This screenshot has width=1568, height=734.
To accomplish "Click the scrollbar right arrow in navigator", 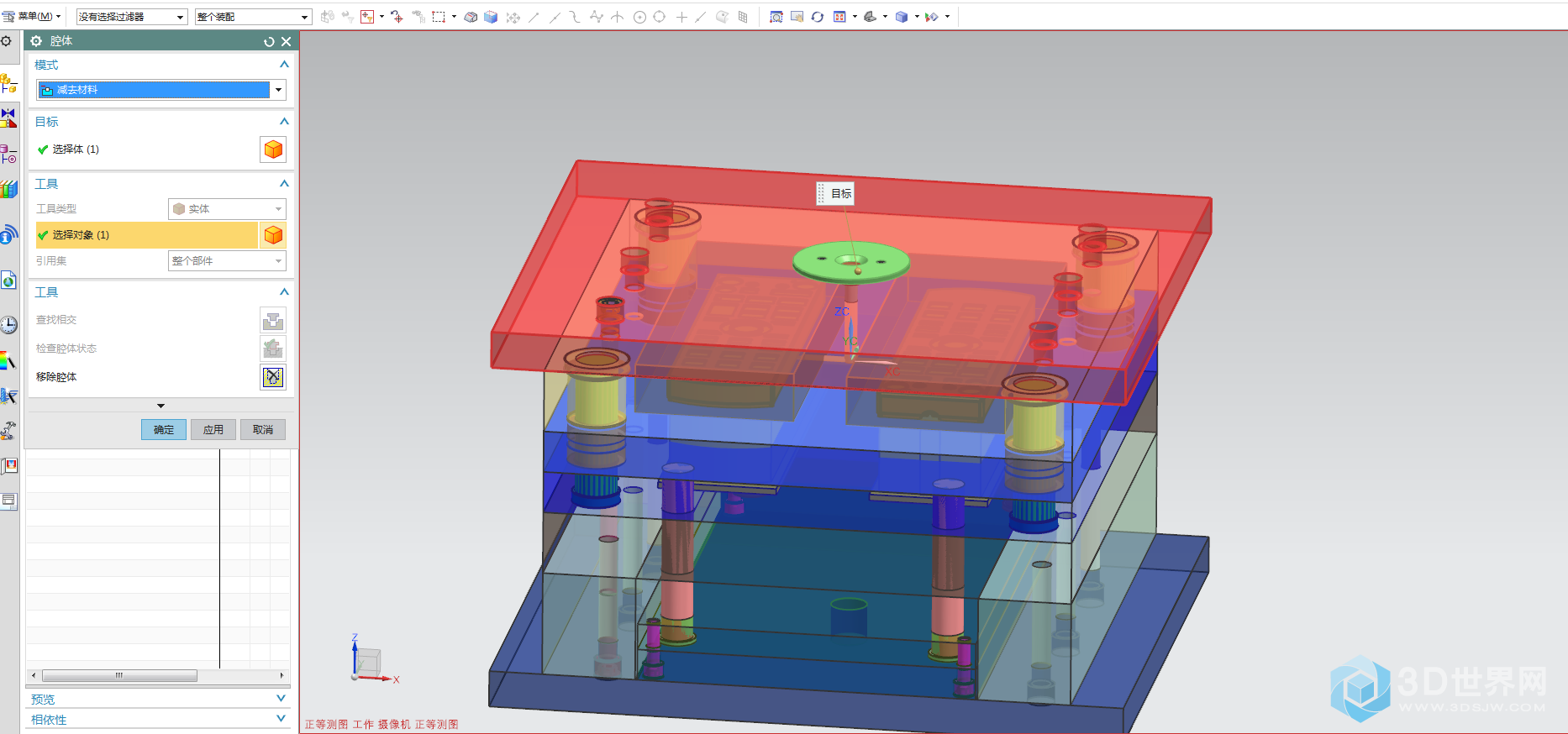I will tap(282, 675).
